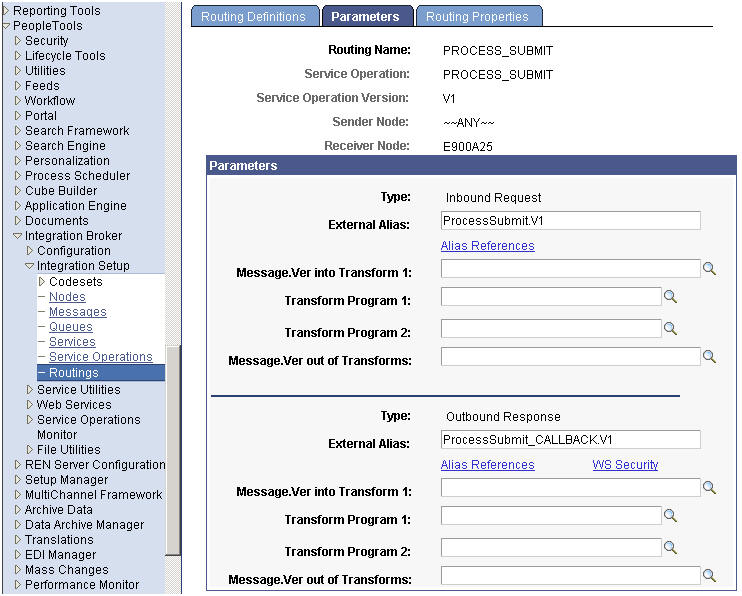Viewport: 742px width, 596px height.
Task: Expand Configuration under Integration Broker
Action: pos(30,251)
